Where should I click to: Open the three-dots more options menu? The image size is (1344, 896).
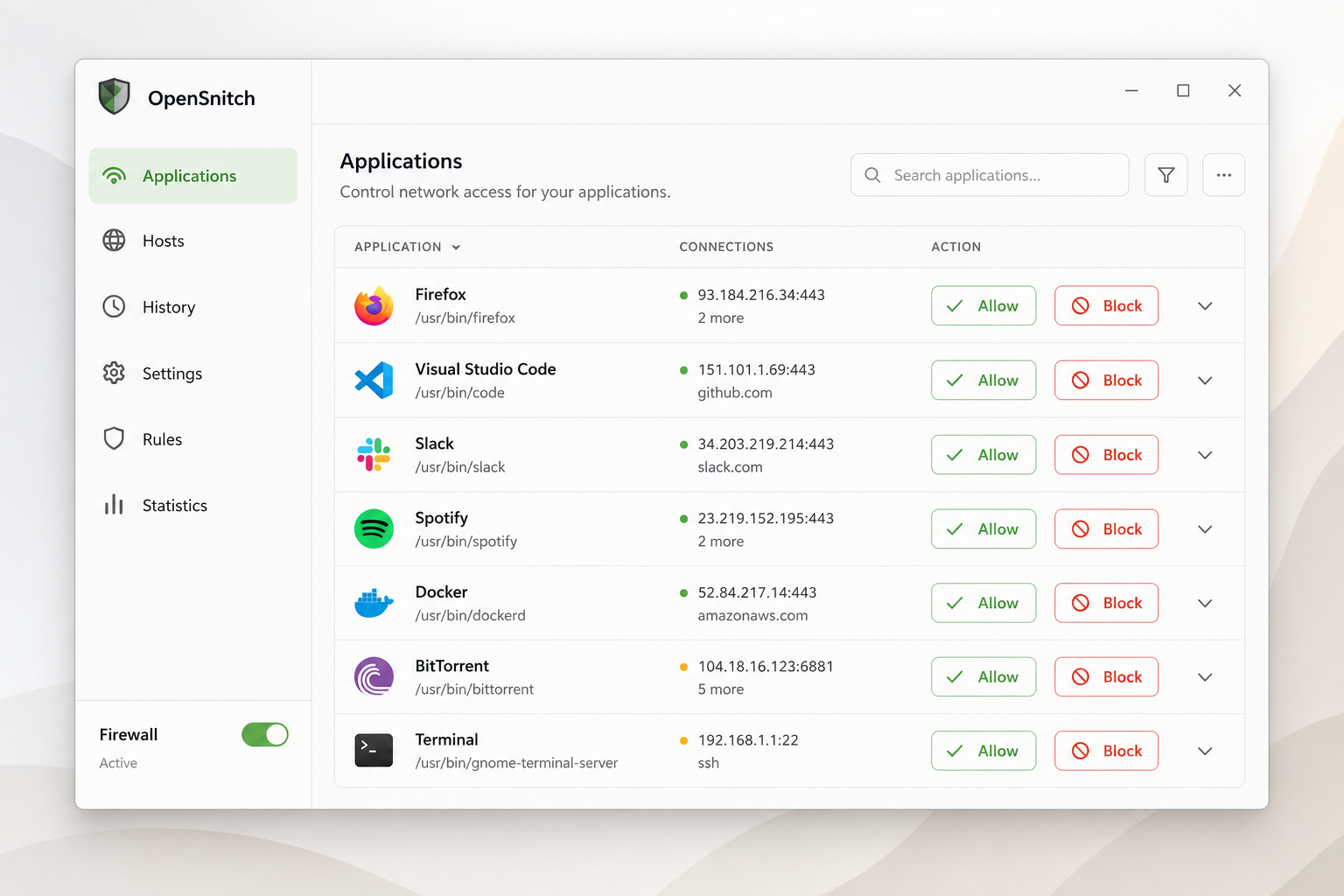tap(1223, 175)
